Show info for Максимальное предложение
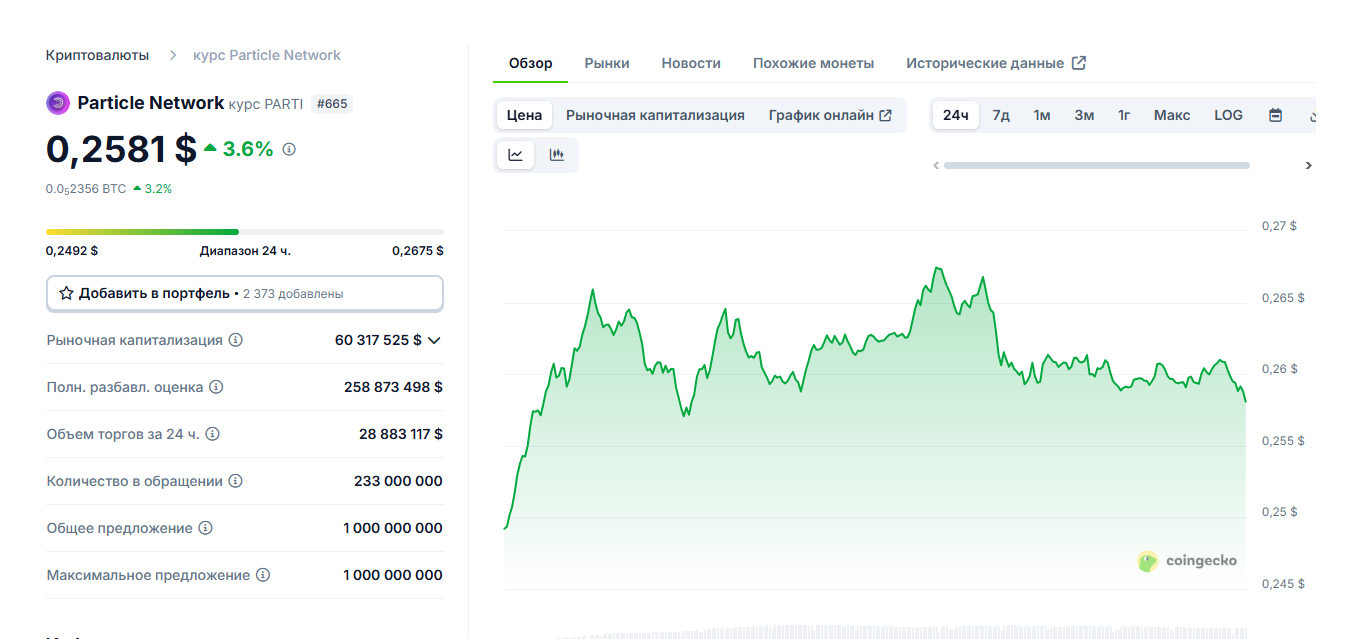The image size is (1363, 639). (263, 575)
